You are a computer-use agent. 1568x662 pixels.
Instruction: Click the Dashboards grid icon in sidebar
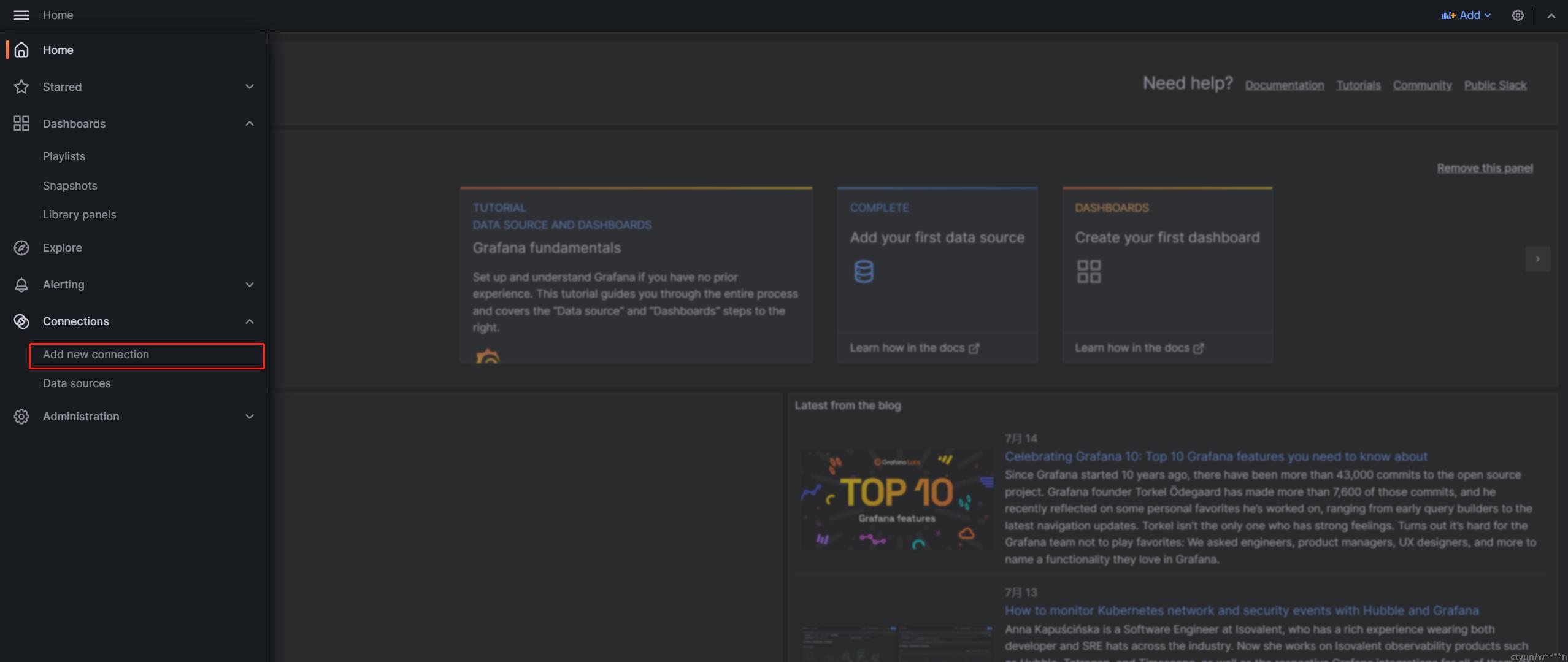[21, 123]
